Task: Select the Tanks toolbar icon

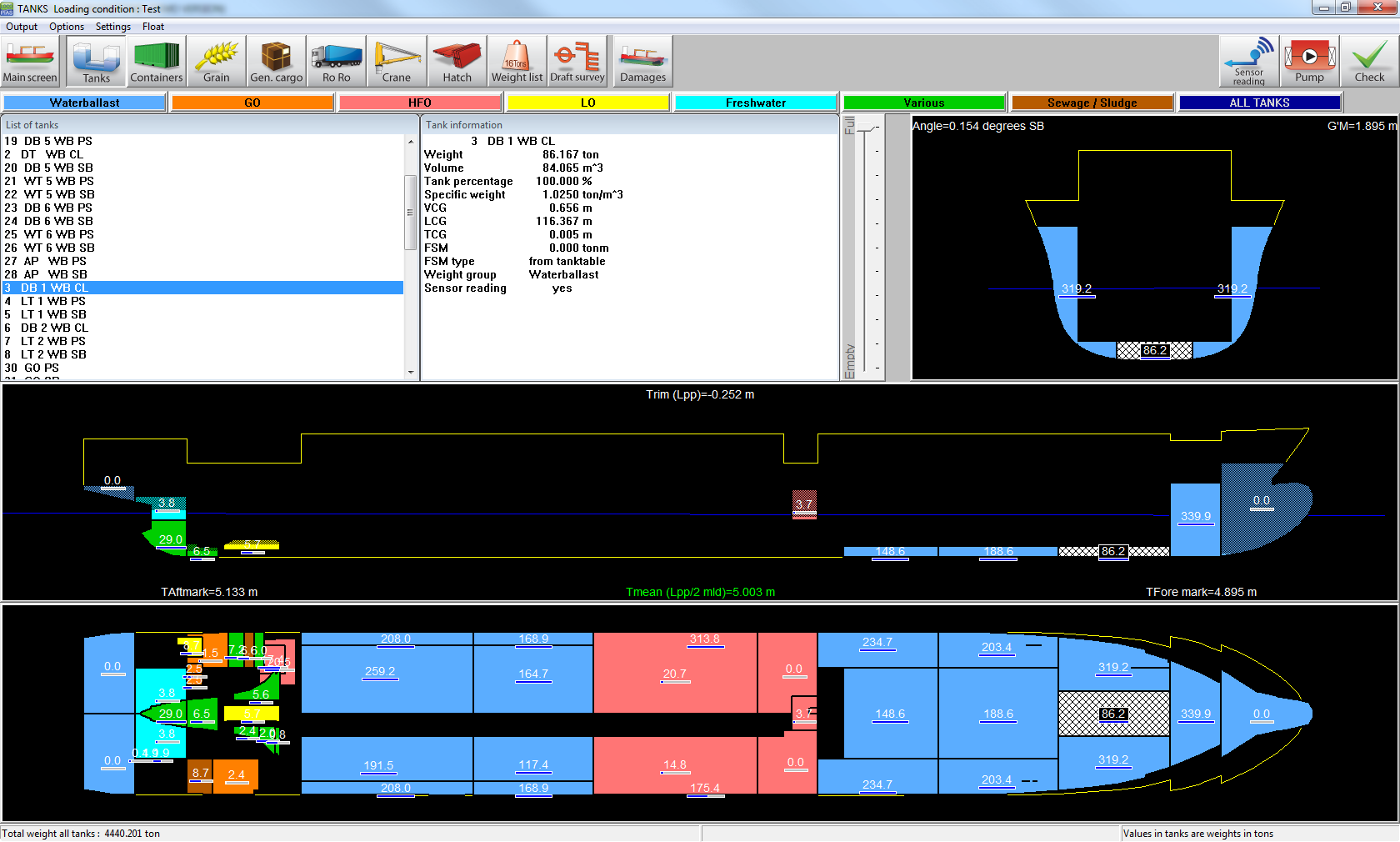Action: [97, 61]
